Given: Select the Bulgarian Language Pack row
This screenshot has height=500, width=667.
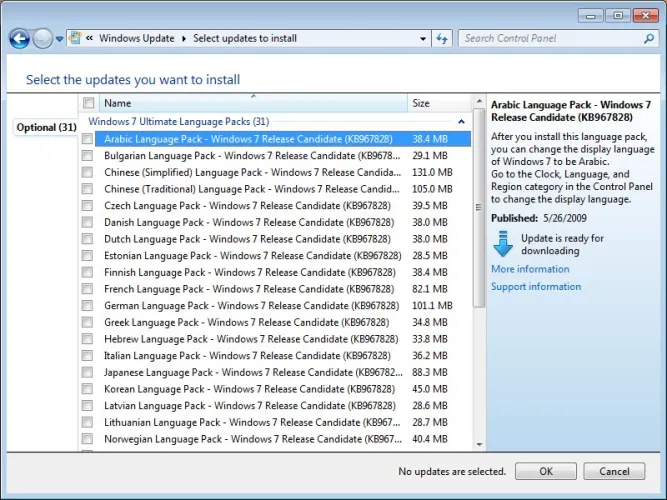Looking at the screenshot, I should [x=283, y=155].
